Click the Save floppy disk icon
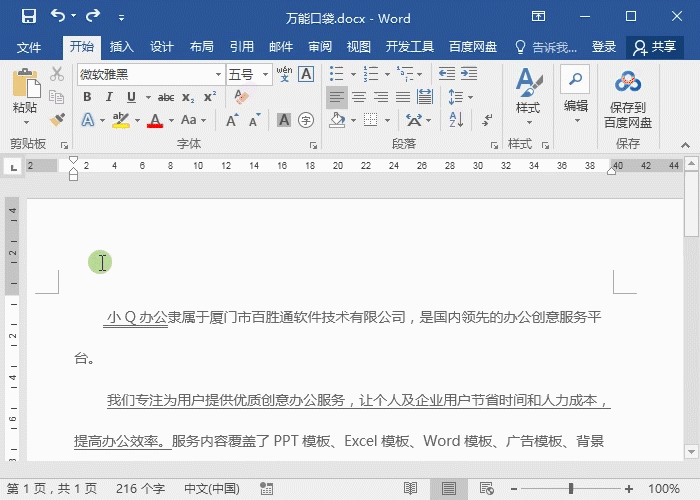 (x=28, y=16)
